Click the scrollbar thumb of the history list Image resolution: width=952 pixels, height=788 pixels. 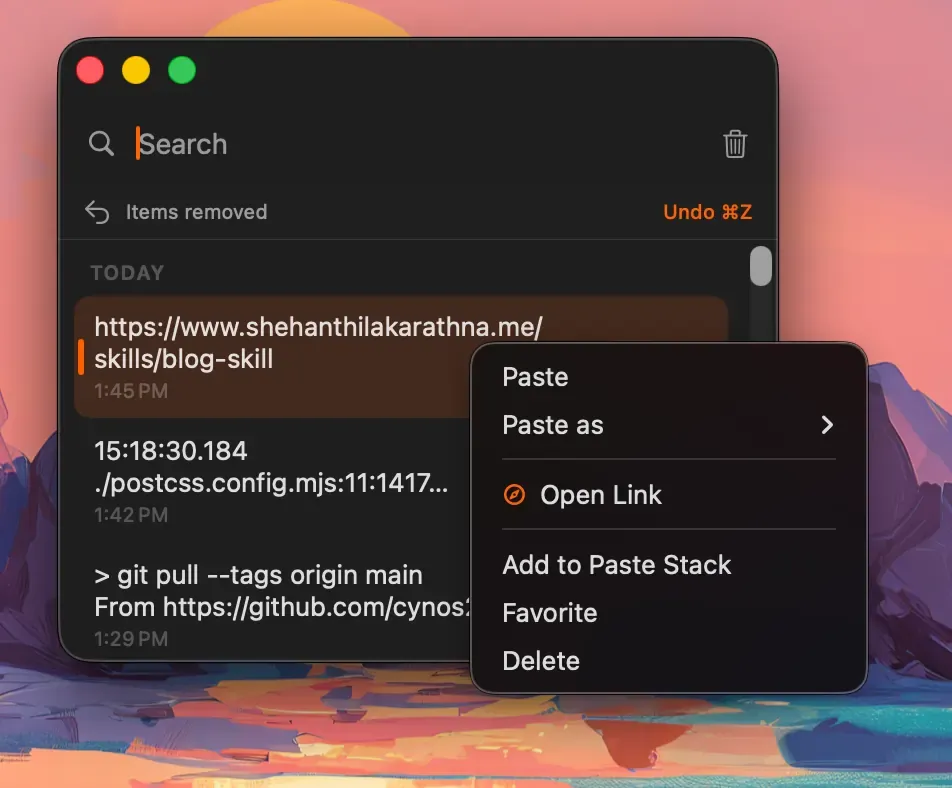(761, 265)
